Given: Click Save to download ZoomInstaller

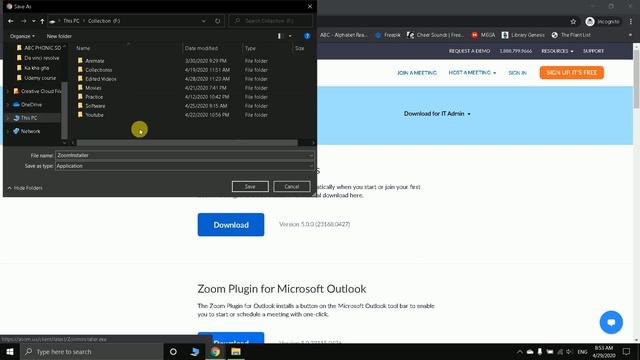Looking at the screenshot, I should point(250,187).
